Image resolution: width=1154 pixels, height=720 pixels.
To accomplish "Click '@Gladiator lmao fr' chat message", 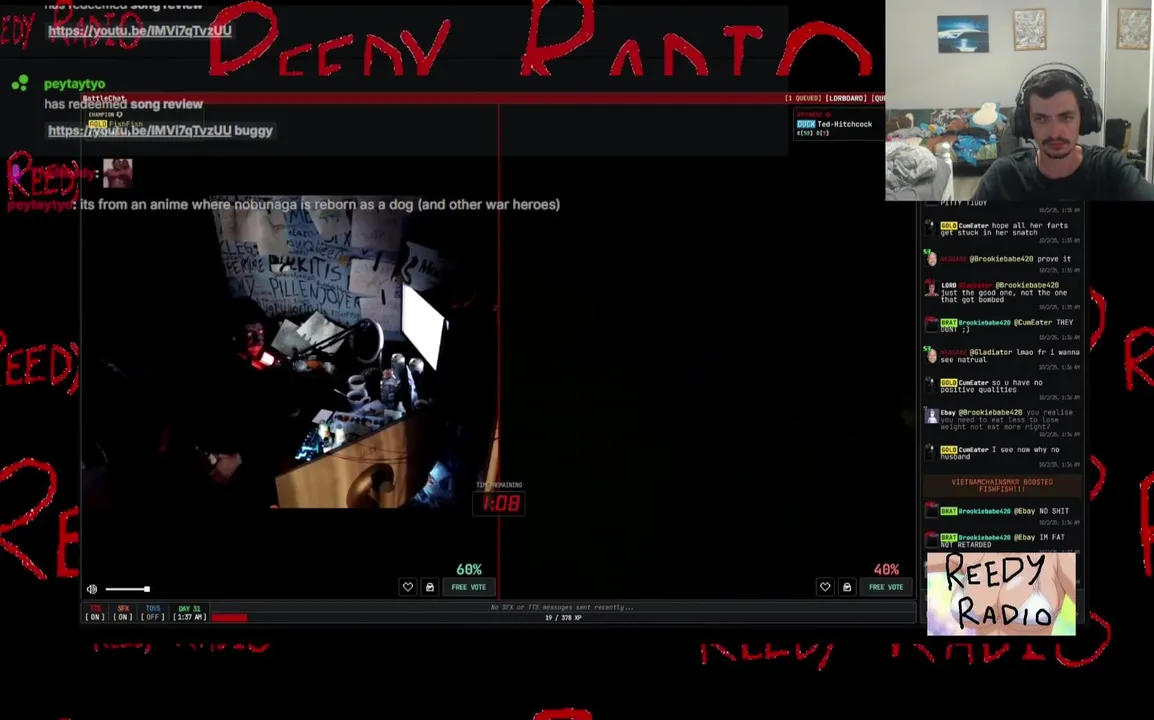I will click(x=1002, y=357).
